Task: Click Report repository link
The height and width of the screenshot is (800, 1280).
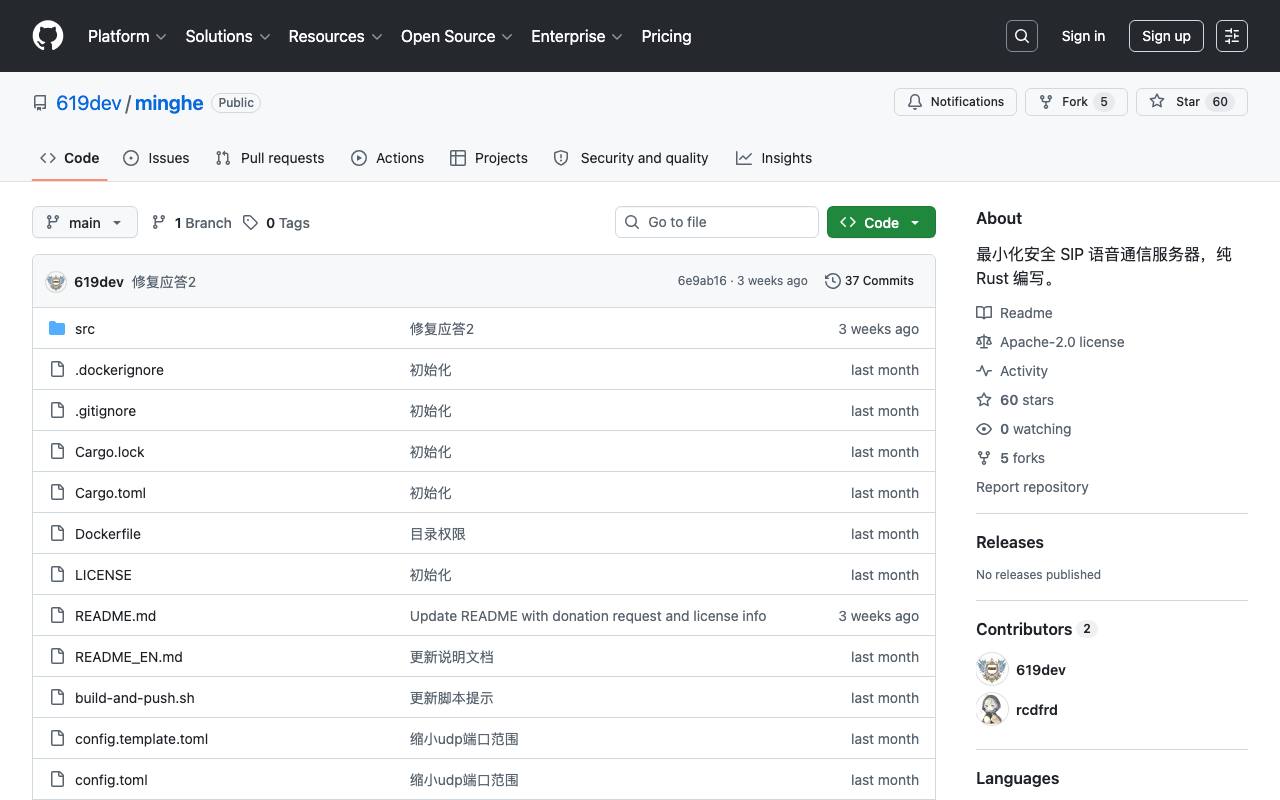Action: 1032,487
